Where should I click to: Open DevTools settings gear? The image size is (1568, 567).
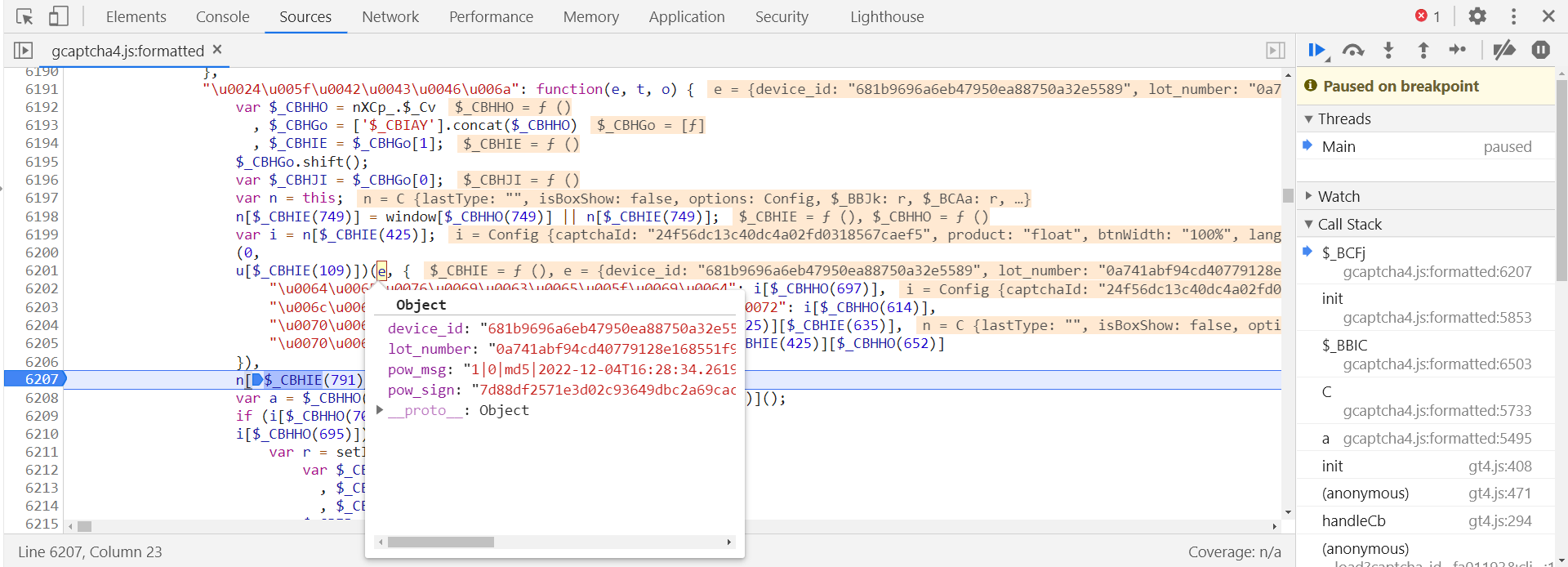[x=1477, y=16]
